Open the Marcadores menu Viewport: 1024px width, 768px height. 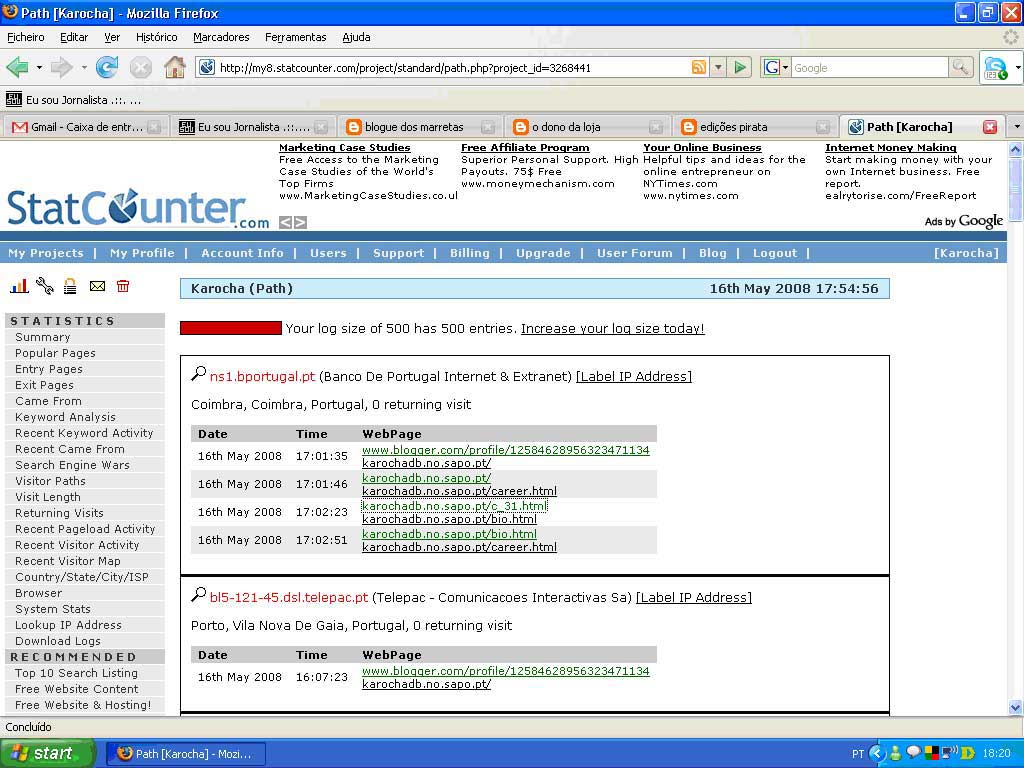point(221,37)
